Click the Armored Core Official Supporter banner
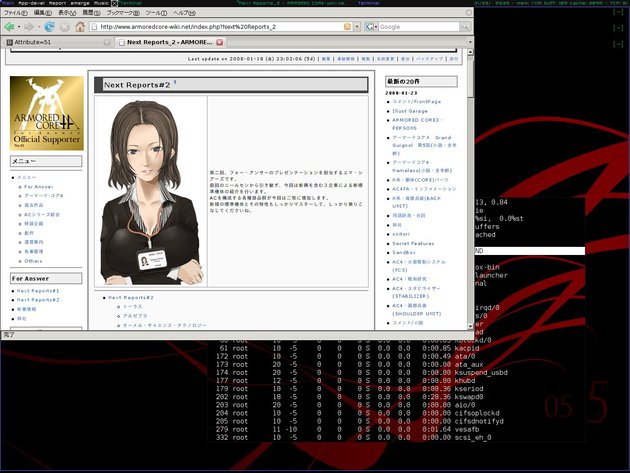Image resolution: width=630 pixels, height=473 pixels. point(47,113)
